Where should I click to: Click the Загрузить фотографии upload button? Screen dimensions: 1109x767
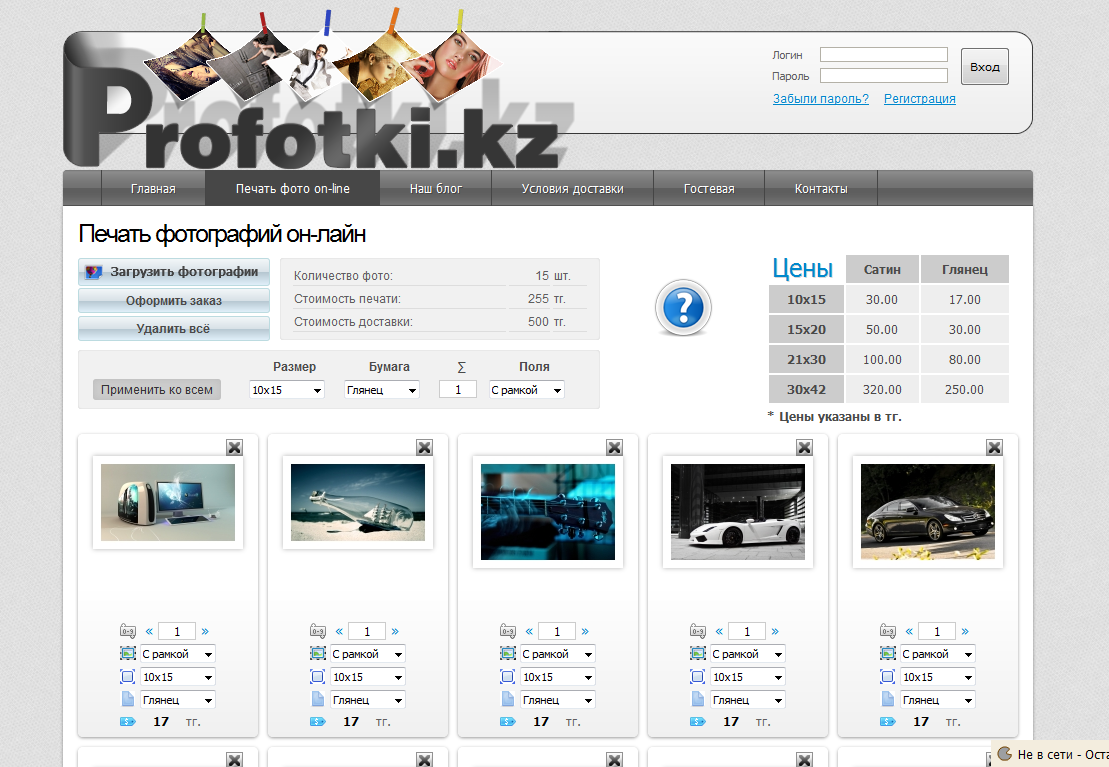(x=174, y=271)
